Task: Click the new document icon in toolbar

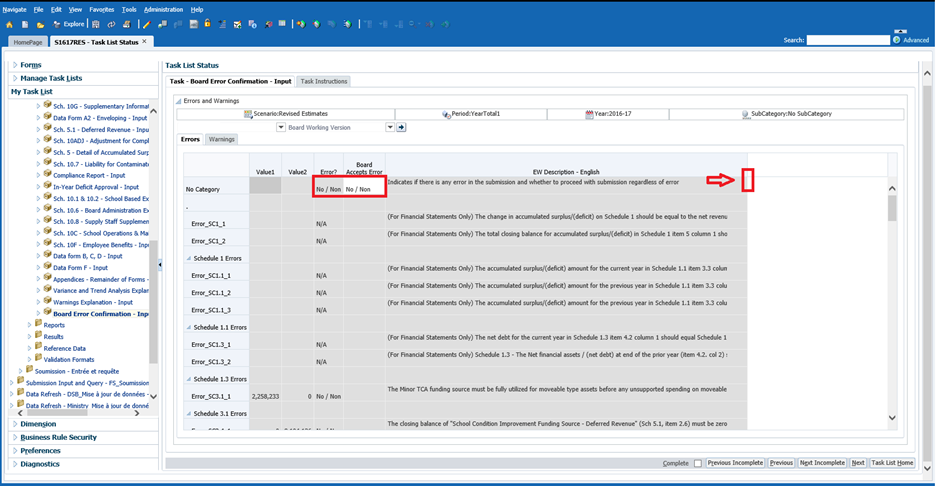Action: click(25, 24)
